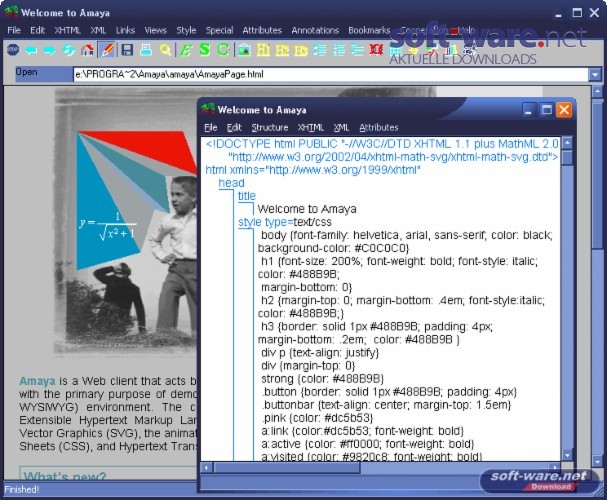The width and height of the screenshot is (607, 500).
Task: Click the formula image in the page
Action: [x=107, y=228]
